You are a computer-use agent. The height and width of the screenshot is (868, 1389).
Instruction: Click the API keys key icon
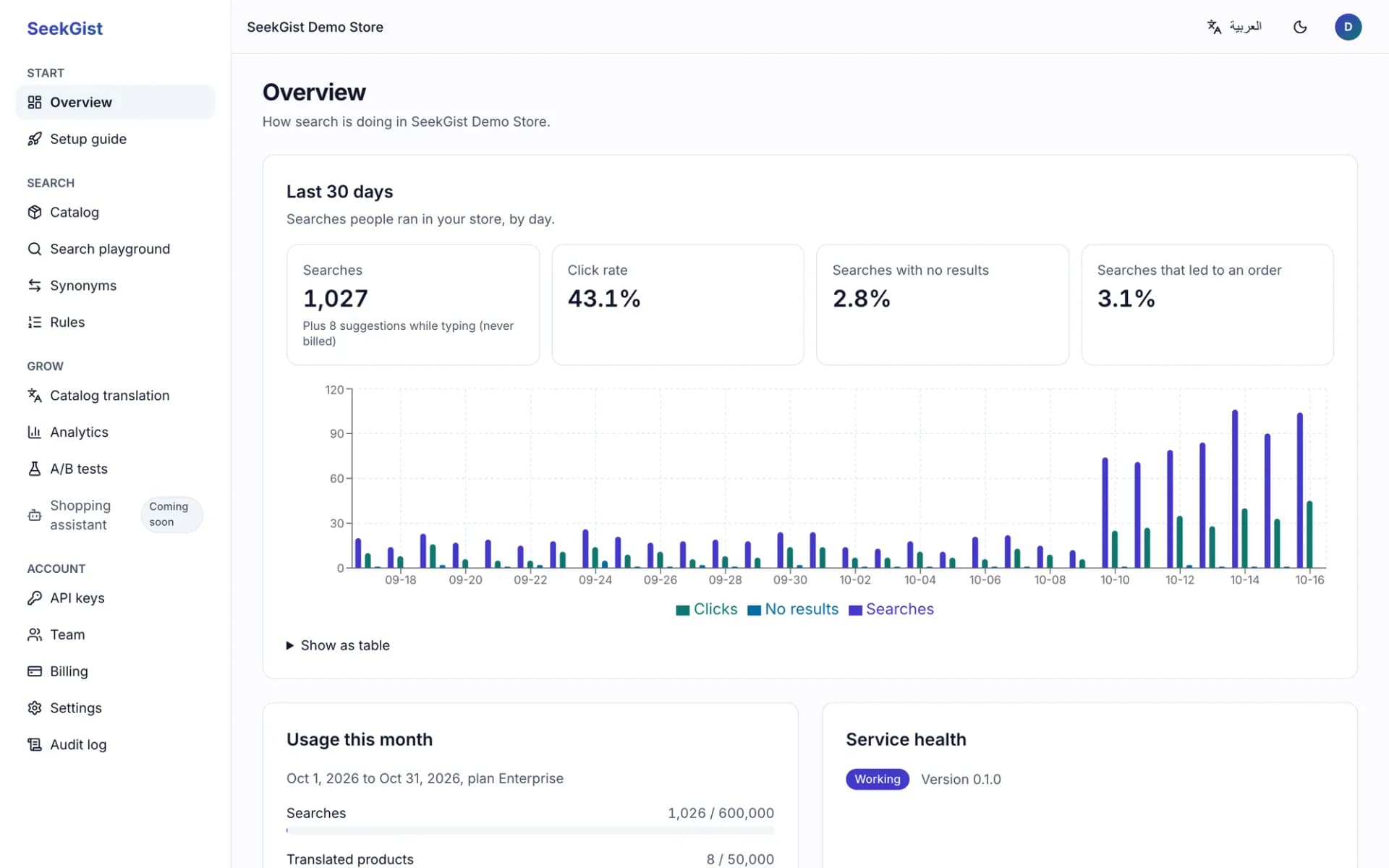tap(34, 598)
